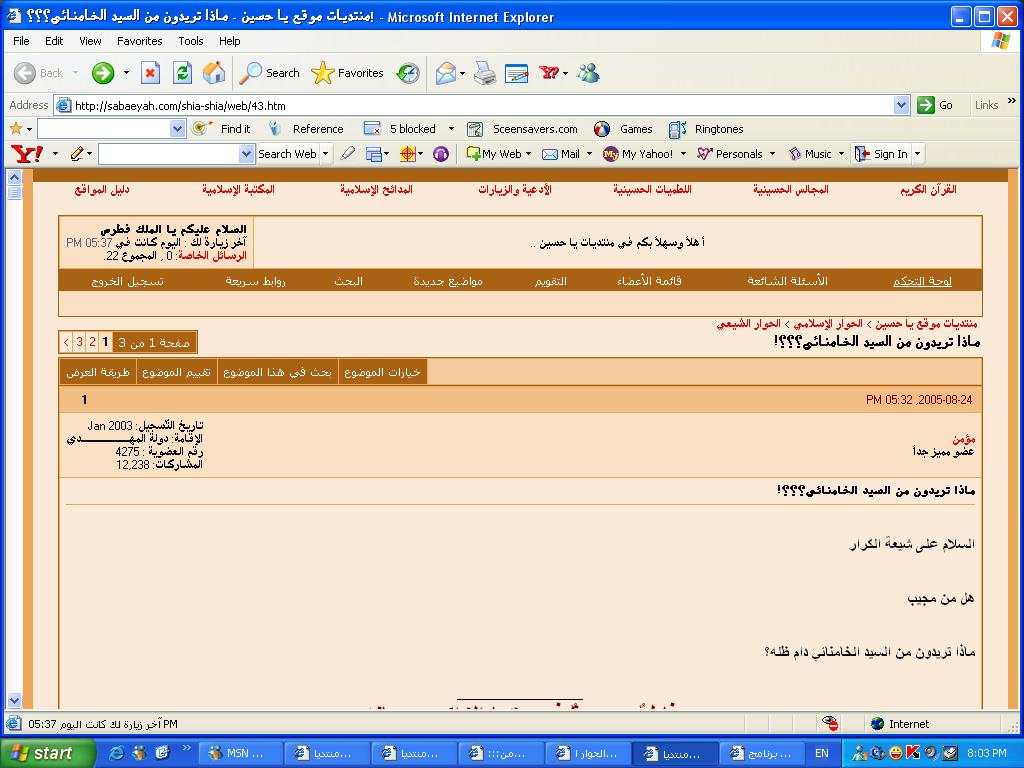Image resolution: width=1024 pixels, height=768 pixels.
Task: Open the Search pane from the toolbar
Action: coord(269,73)
